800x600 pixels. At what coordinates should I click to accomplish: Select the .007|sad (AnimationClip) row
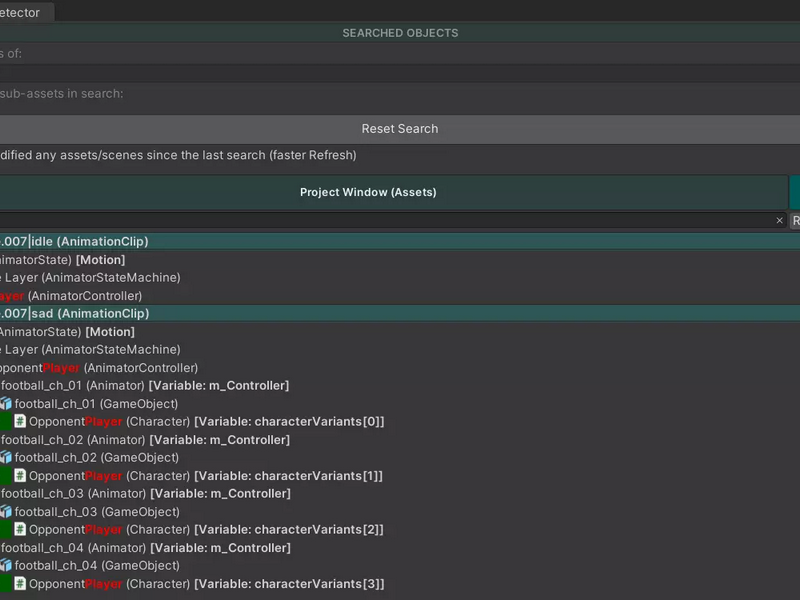[399, 313]
